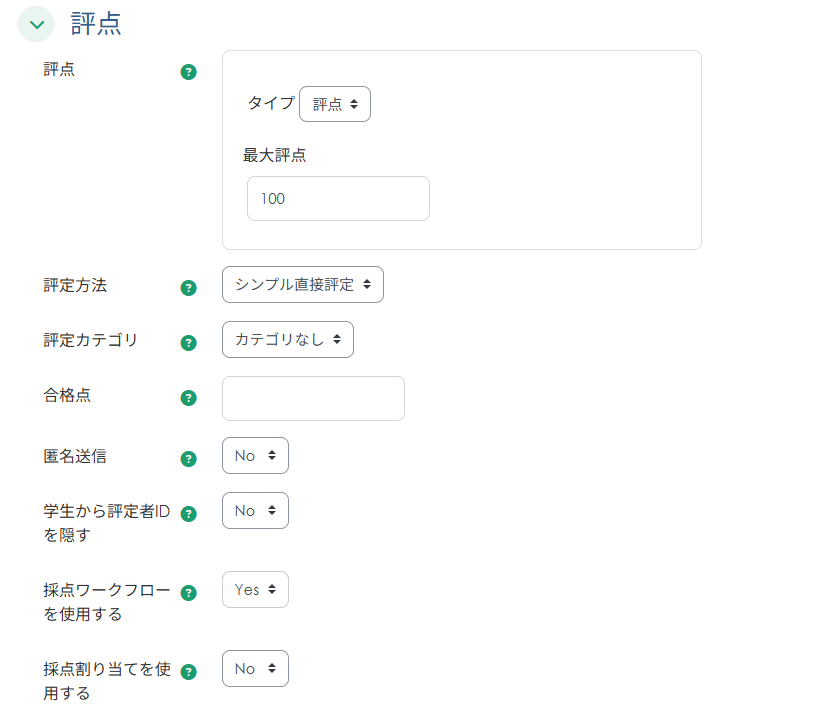Open 採点ワークフロー Yes selector
This screenshot has width=815, height=727.
255,590
